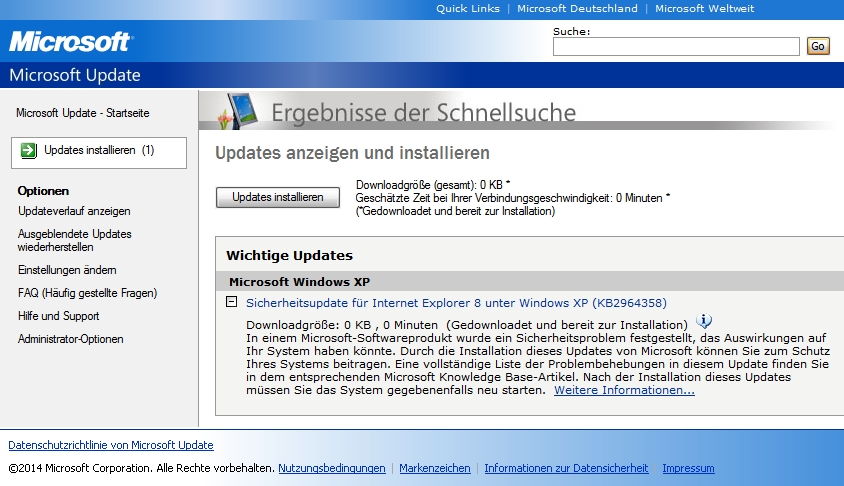Click the Microsoft Windows XP category header
Image resolution: width=844 pixels, height=486 pixels.
click(299, 282)
